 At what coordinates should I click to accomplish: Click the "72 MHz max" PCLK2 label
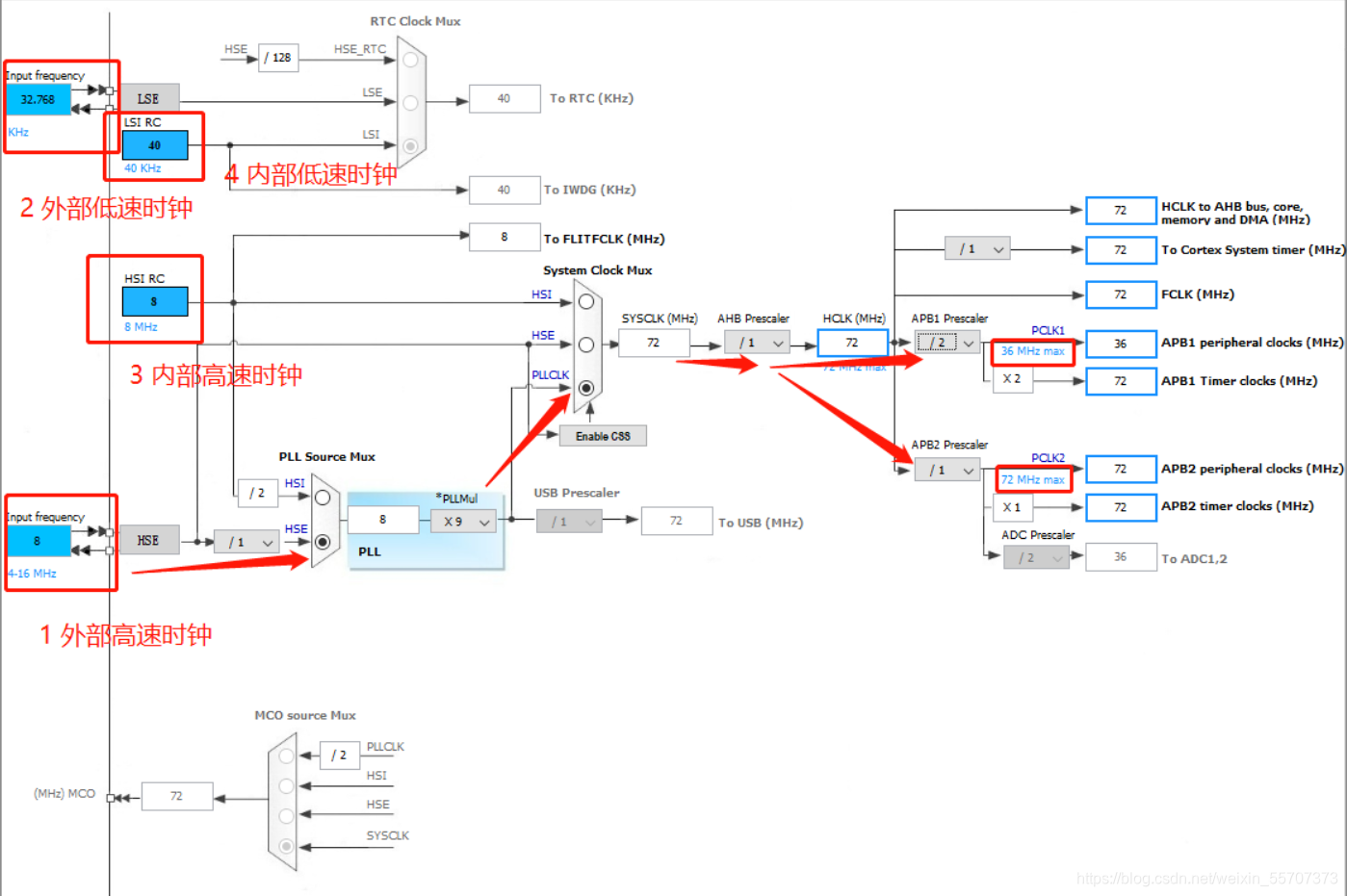1033,479
